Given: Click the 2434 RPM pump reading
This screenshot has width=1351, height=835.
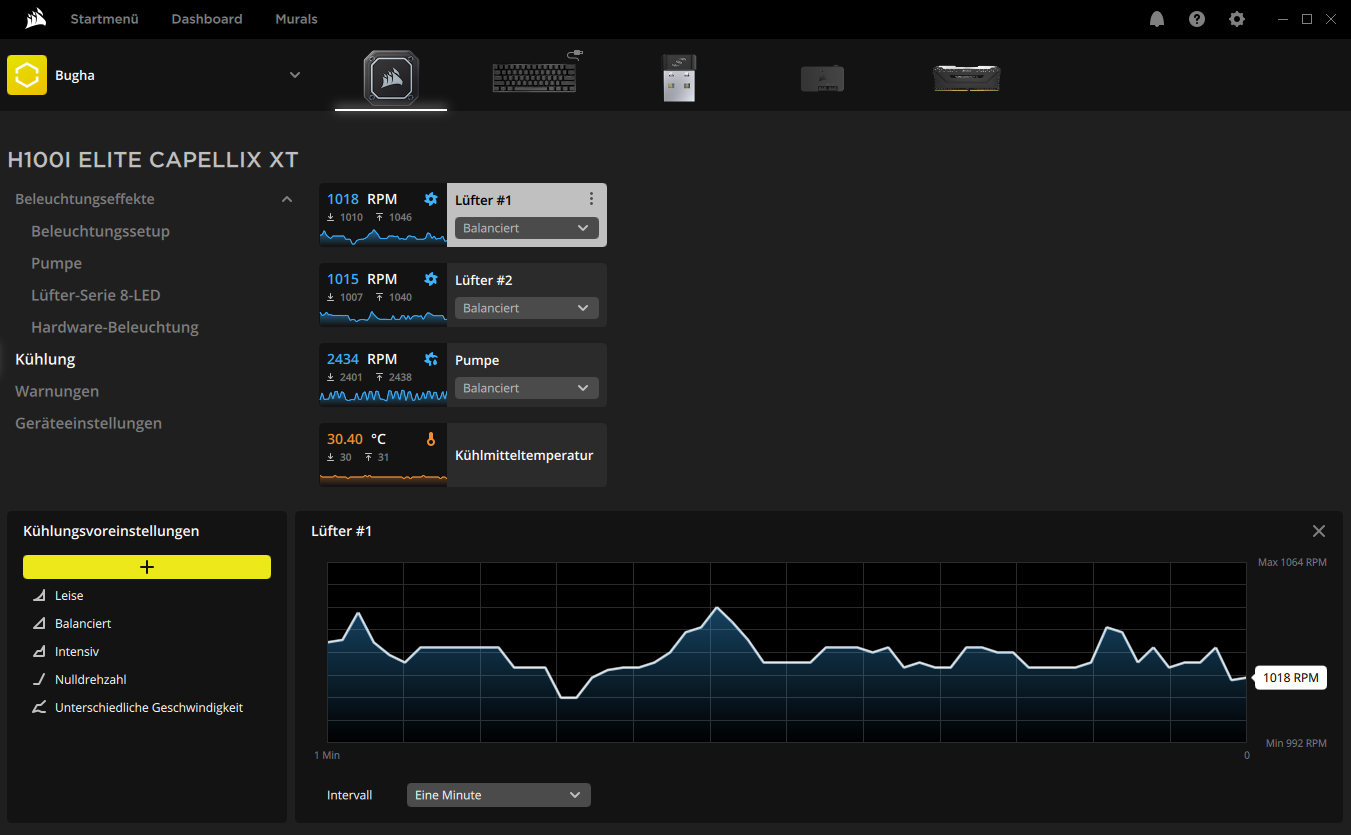Looking at the screenshot, I should 362,359.
